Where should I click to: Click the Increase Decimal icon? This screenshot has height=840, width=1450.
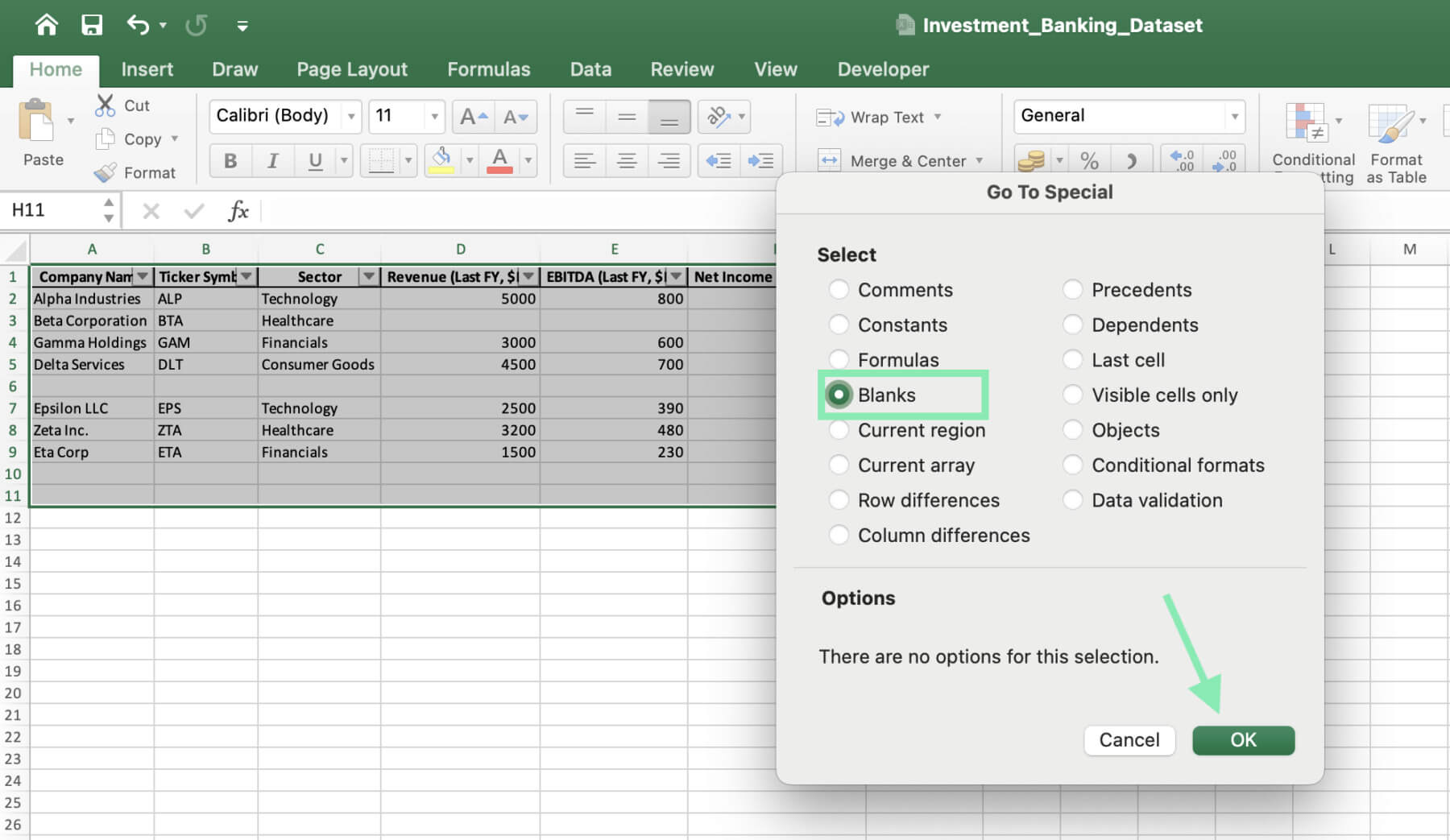tap(1181, 160)
